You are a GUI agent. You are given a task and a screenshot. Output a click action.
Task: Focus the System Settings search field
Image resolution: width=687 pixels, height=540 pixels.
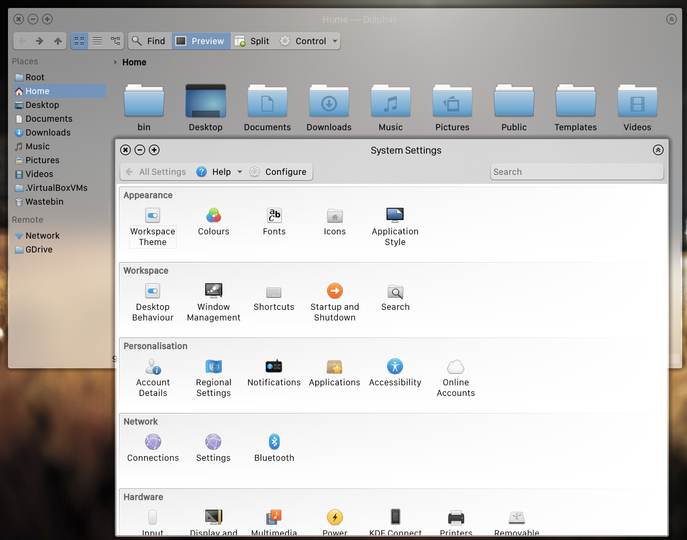577,172
